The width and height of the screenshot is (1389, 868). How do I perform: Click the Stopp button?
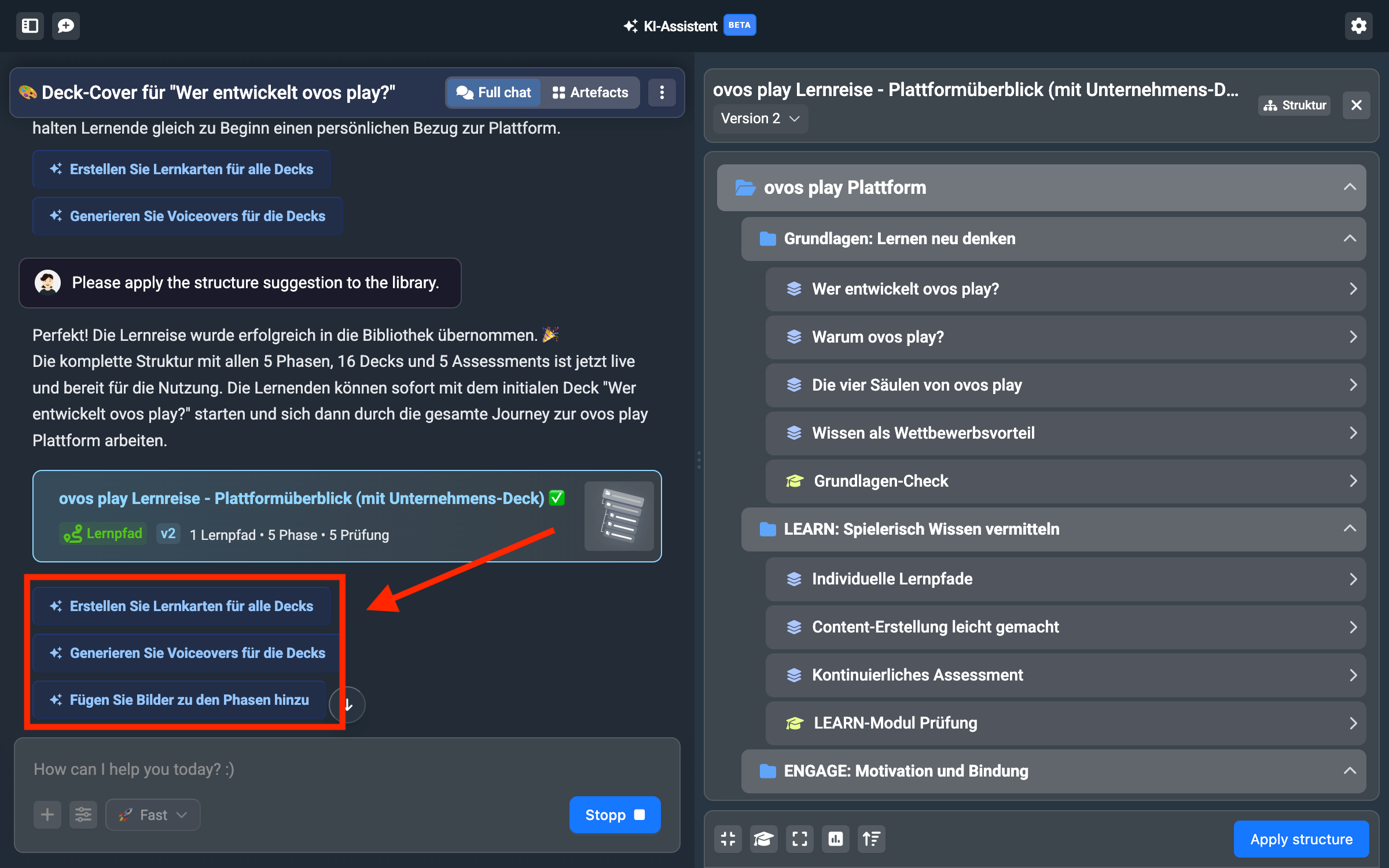pyautogui.click(x=615, y=815)
